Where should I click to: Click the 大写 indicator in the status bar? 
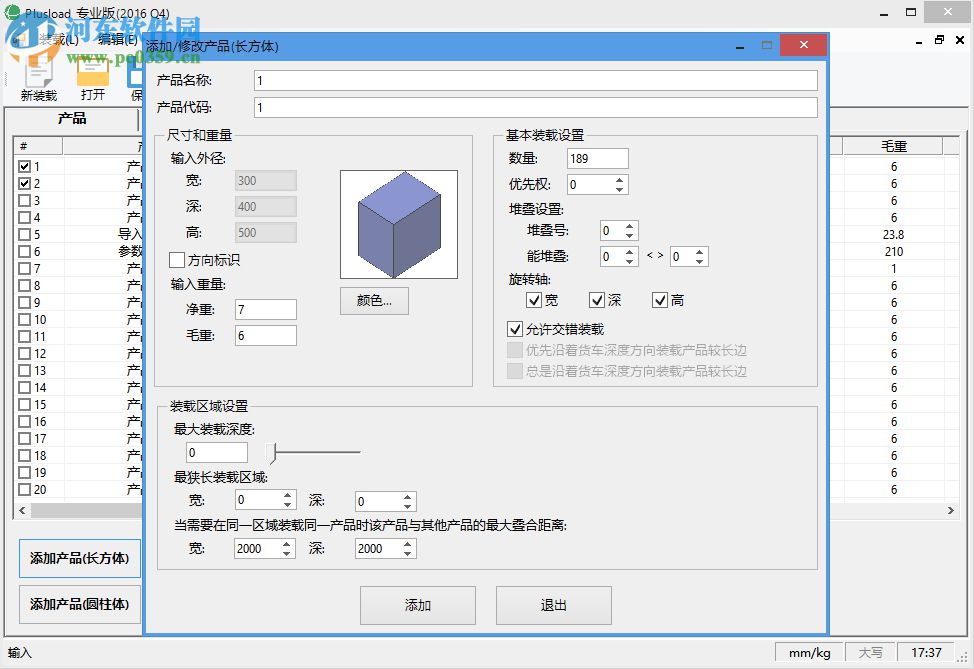871,652
